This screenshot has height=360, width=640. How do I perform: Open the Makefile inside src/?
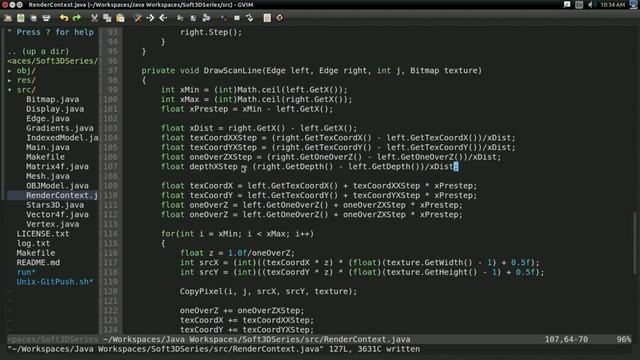click(x=45, y=157)
